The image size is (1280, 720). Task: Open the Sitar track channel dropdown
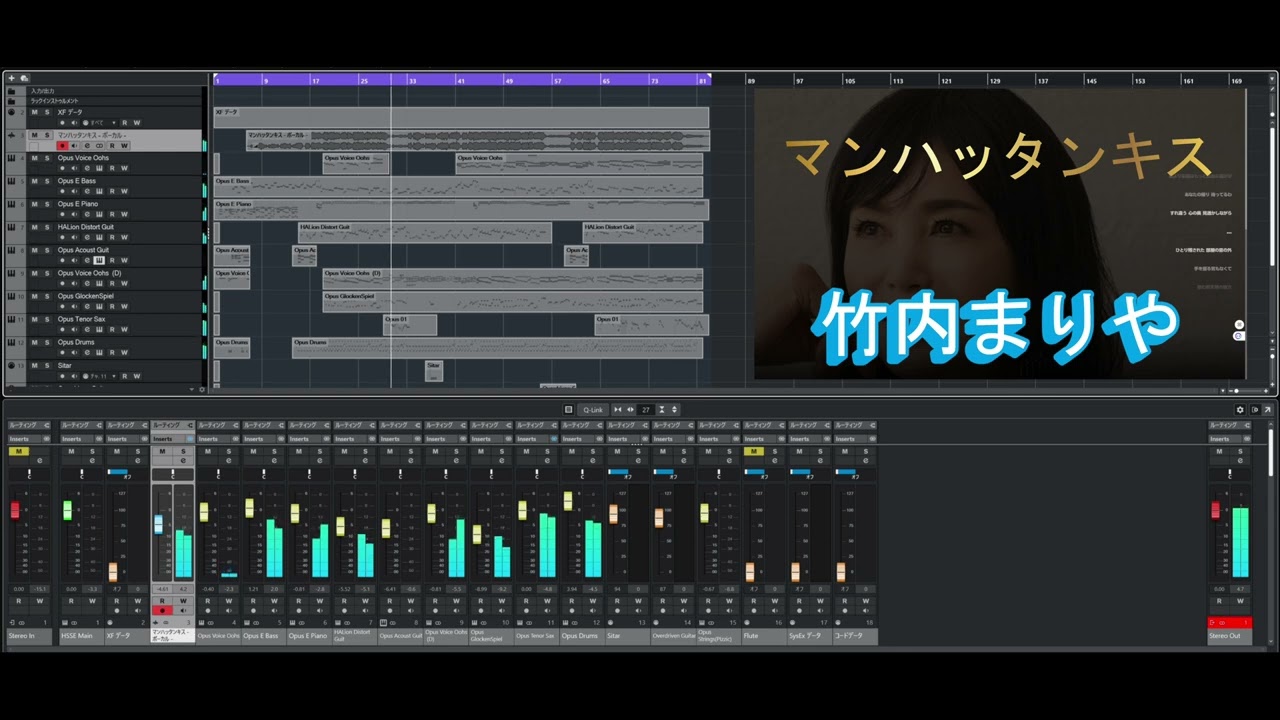(112, 377)
